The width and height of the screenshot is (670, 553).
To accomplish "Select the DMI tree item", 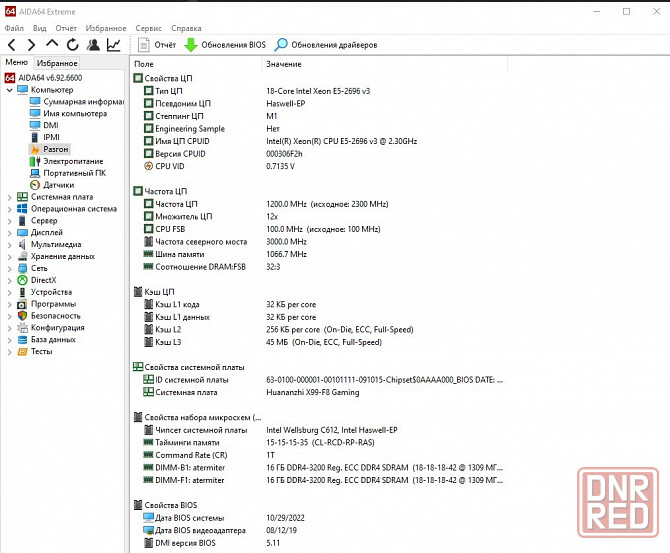I will 44,125.
